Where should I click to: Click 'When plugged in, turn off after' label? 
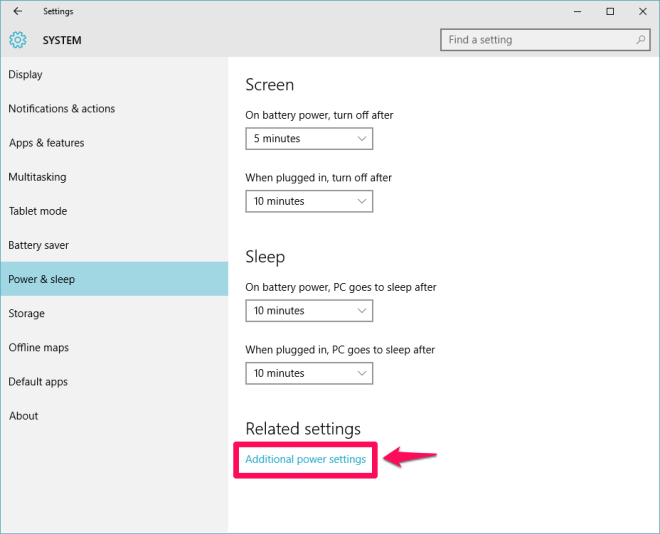[x=319, y=178]
